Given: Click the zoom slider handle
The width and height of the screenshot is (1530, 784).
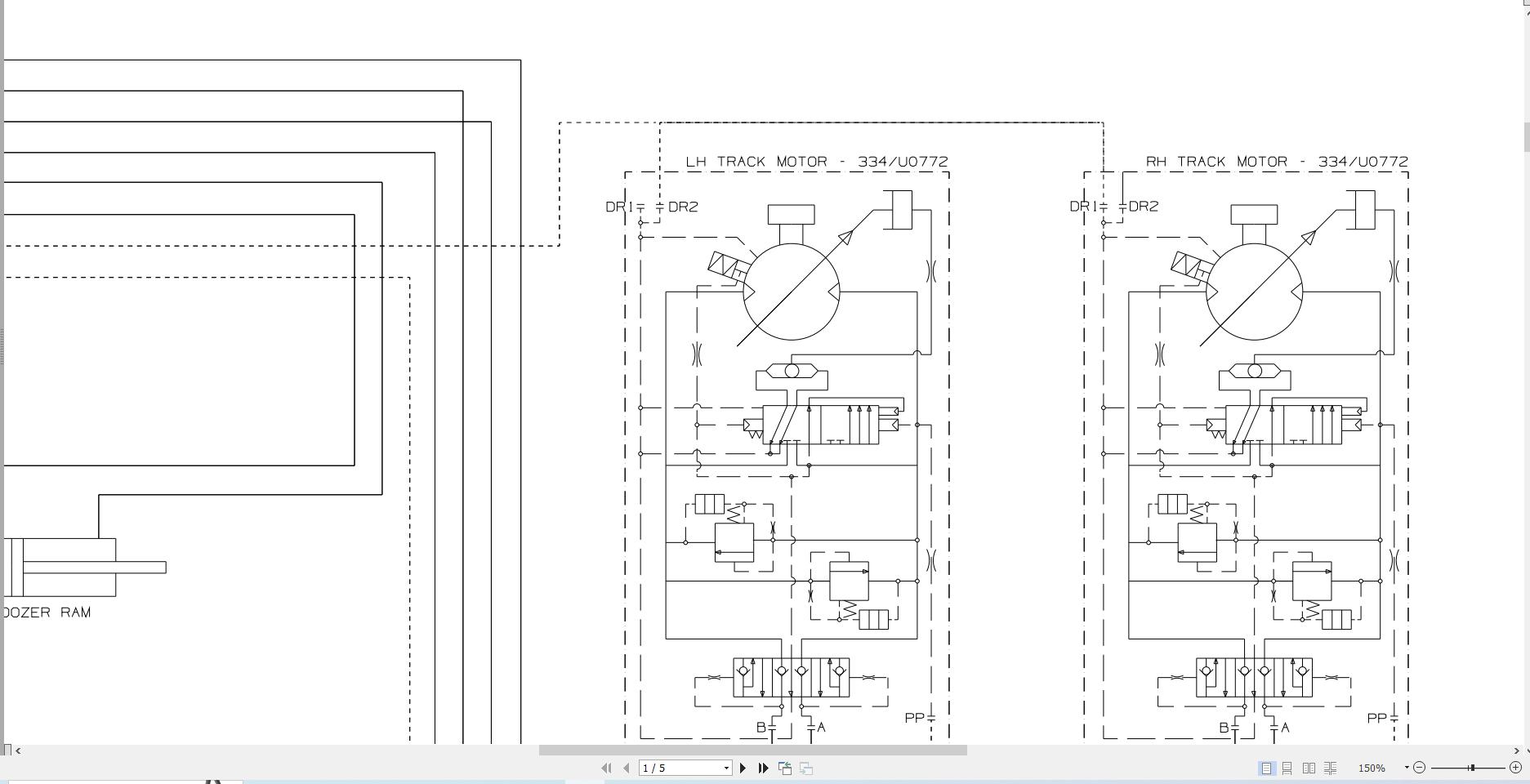Looking at the screenshot, I should (1472, 768).
